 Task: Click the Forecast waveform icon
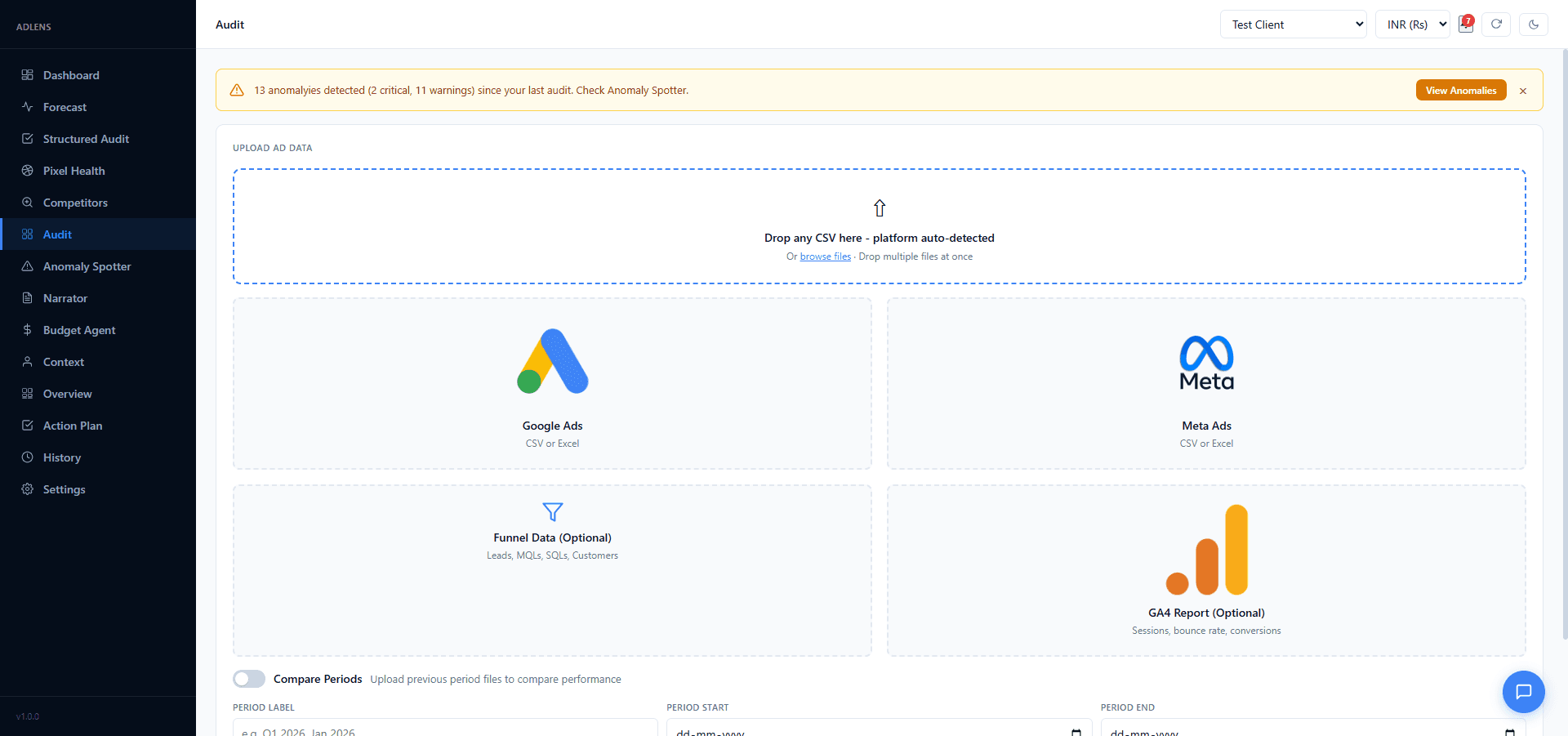pos(27,107)
